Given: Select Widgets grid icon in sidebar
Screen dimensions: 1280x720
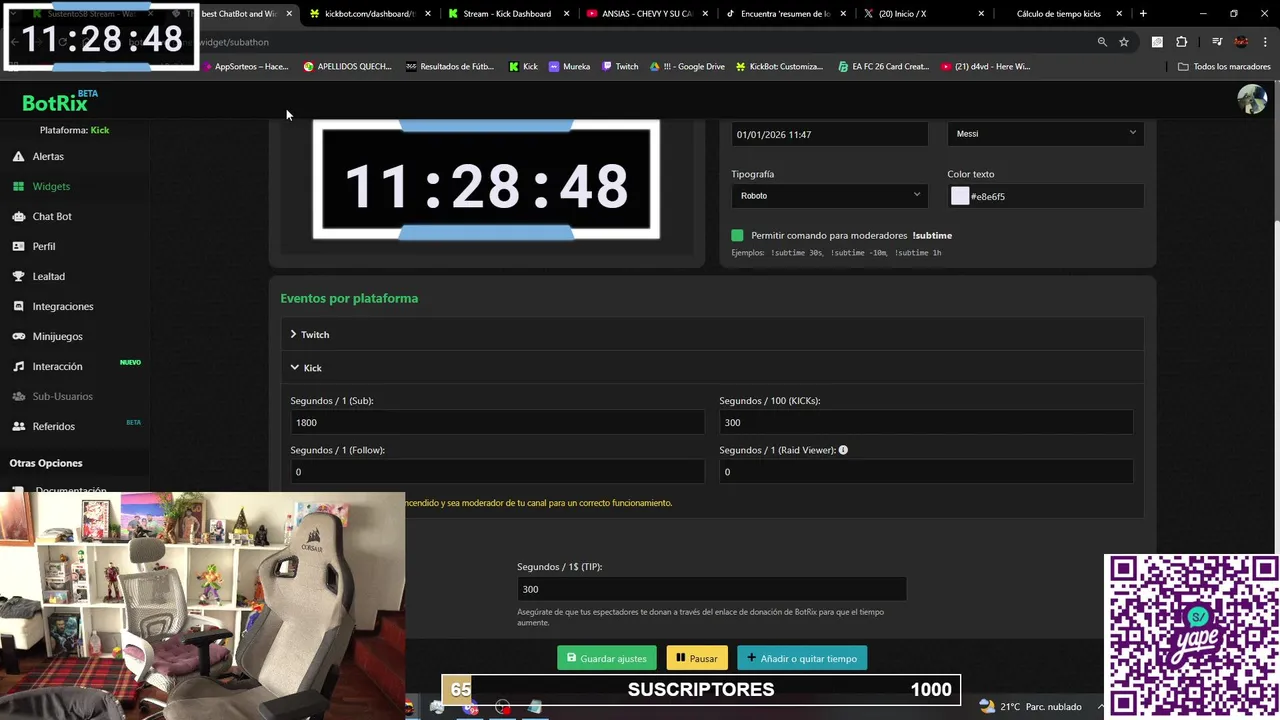Looking at the screenshot, I should 19,186.
